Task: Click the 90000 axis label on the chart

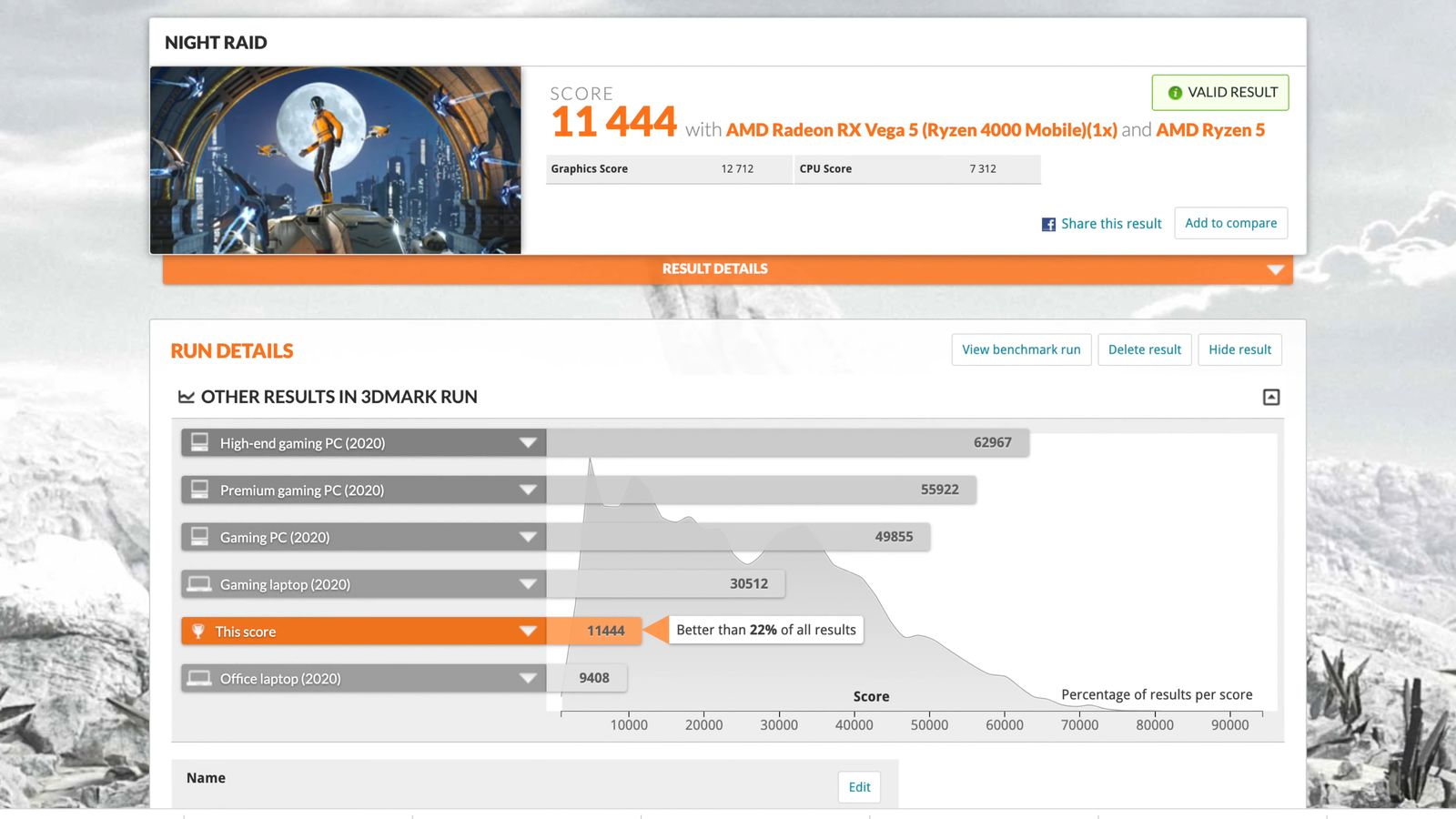Action: coord(1229,725)
